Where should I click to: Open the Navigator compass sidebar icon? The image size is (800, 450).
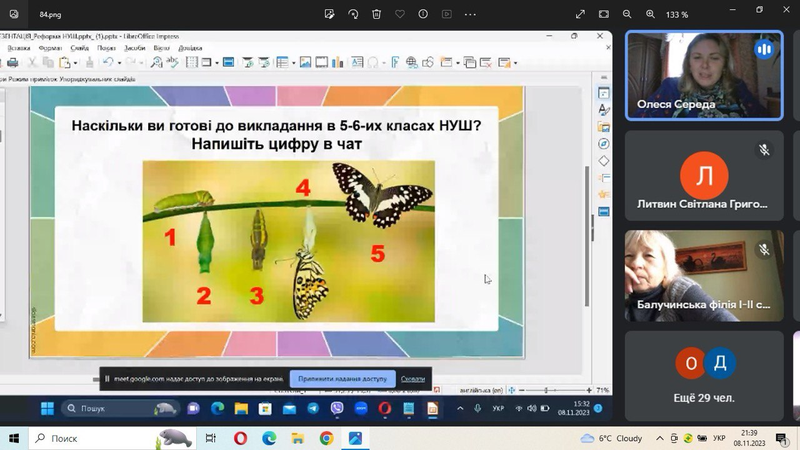pos(604,144)
